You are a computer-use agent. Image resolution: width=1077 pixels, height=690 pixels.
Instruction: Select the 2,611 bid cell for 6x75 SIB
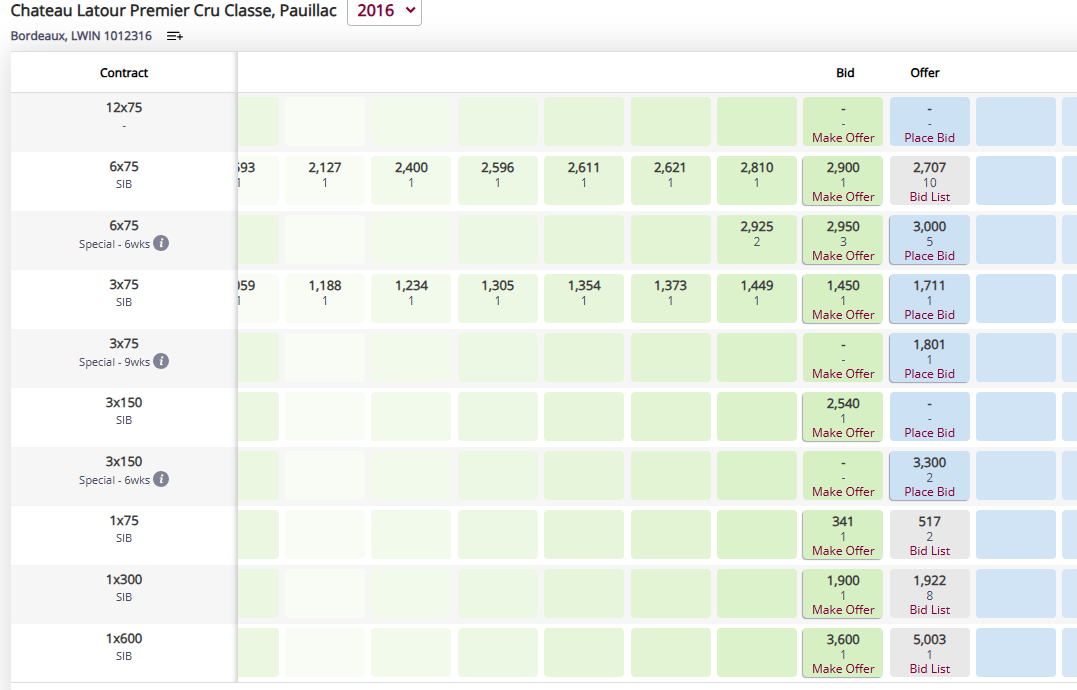click(x=584, y=181)
